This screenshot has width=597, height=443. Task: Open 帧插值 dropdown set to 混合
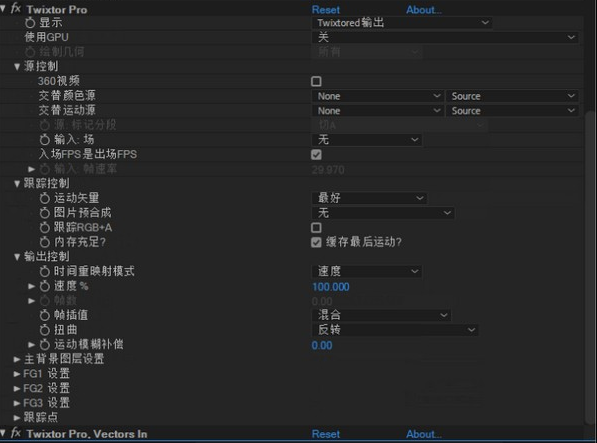[x=381, y=315]
